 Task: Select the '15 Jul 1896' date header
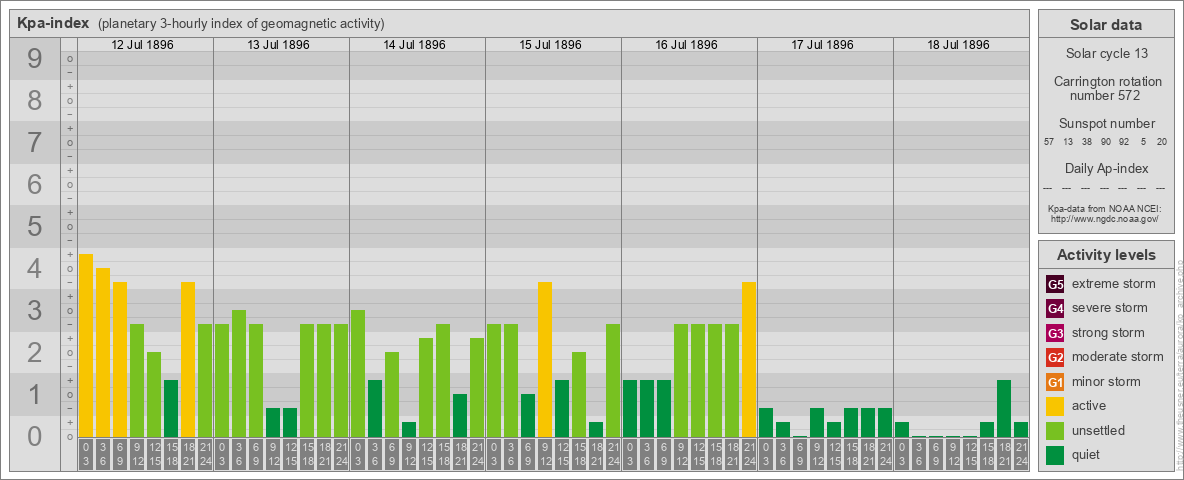point(550,45)
